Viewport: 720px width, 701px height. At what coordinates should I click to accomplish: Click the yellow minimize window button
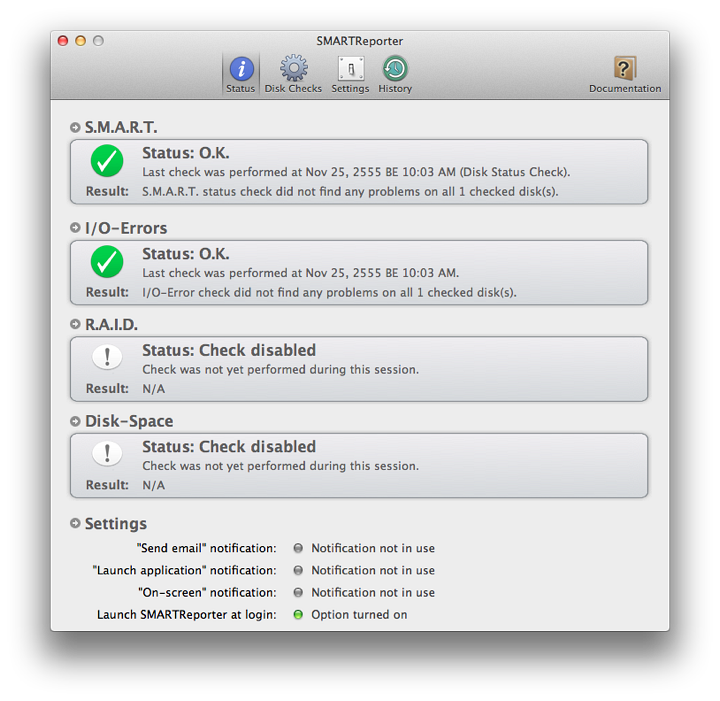80,41
